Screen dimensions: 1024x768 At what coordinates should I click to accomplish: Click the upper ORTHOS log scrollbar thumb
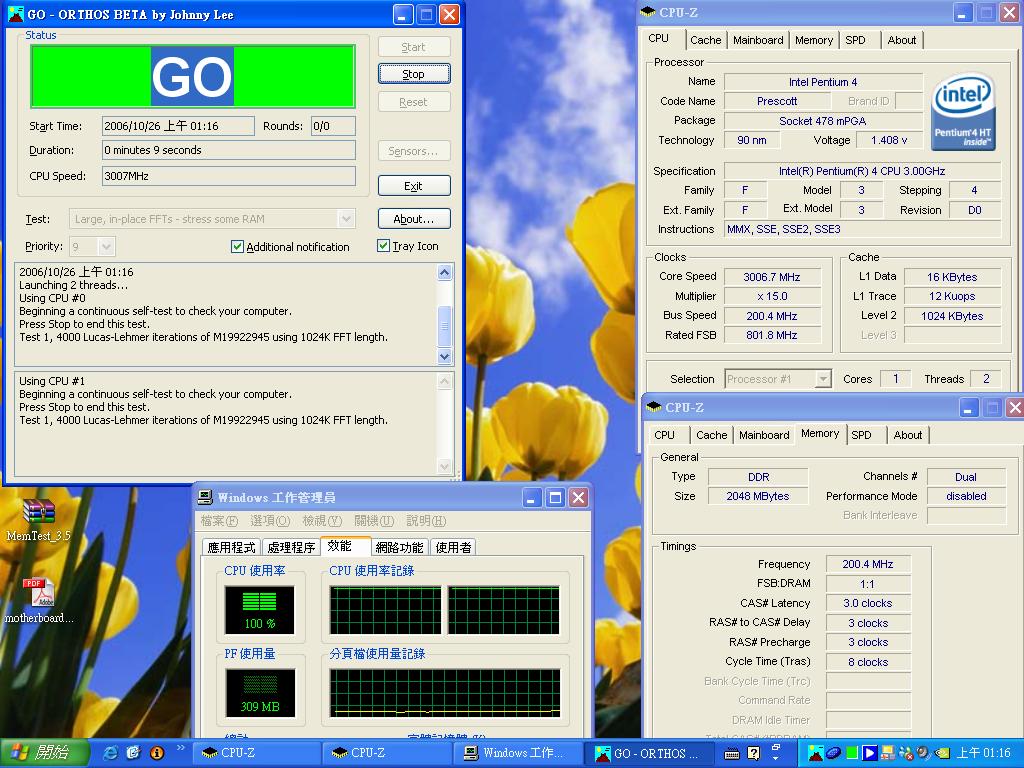[x=445, y=325]
